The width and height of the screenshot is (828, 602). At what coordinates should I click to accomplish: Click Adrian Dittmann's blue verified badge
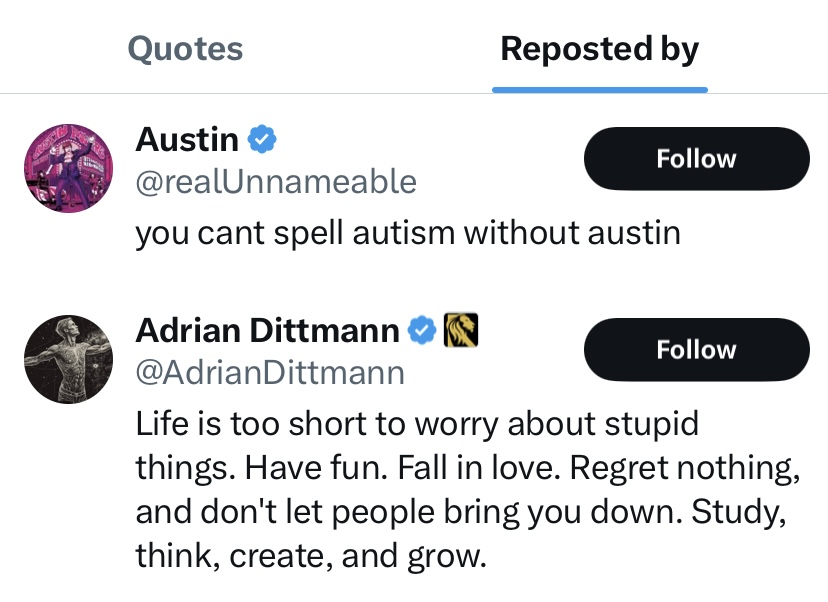pyautogui.click(x=424, y=329)
